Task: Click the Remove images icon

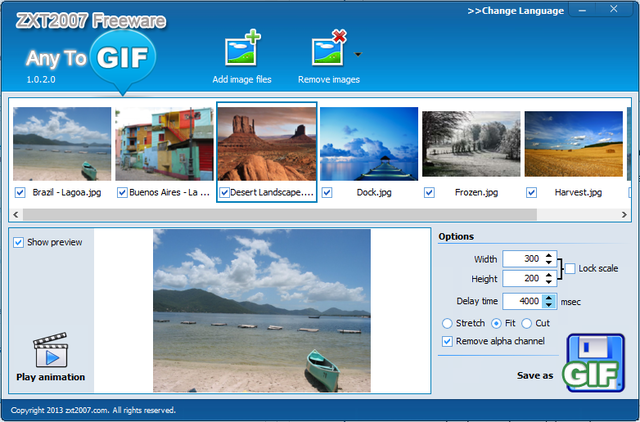Action: click(329, 48)
